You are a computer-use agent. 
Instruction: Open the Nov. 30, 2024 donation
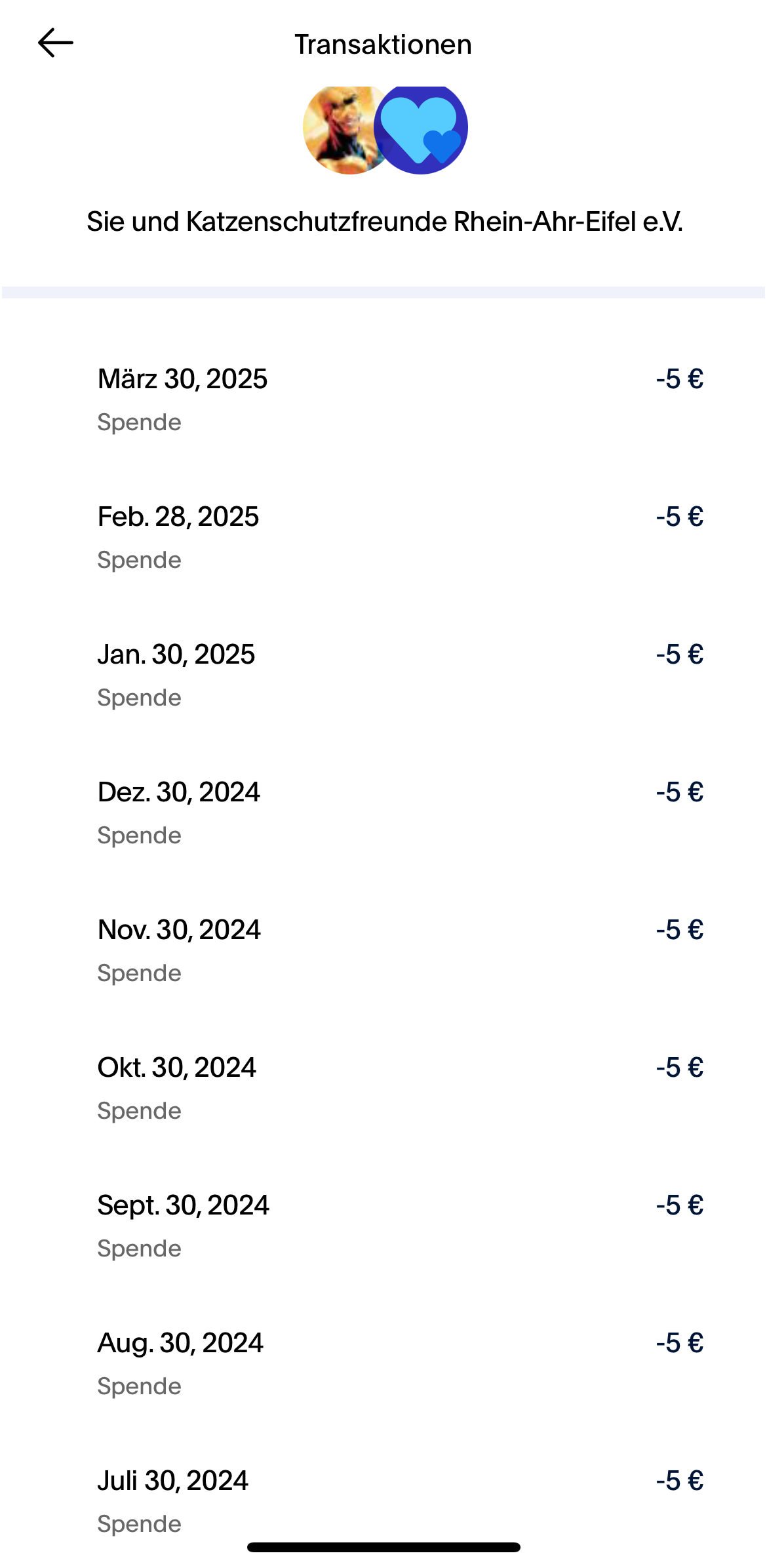(x=179, y=930)
